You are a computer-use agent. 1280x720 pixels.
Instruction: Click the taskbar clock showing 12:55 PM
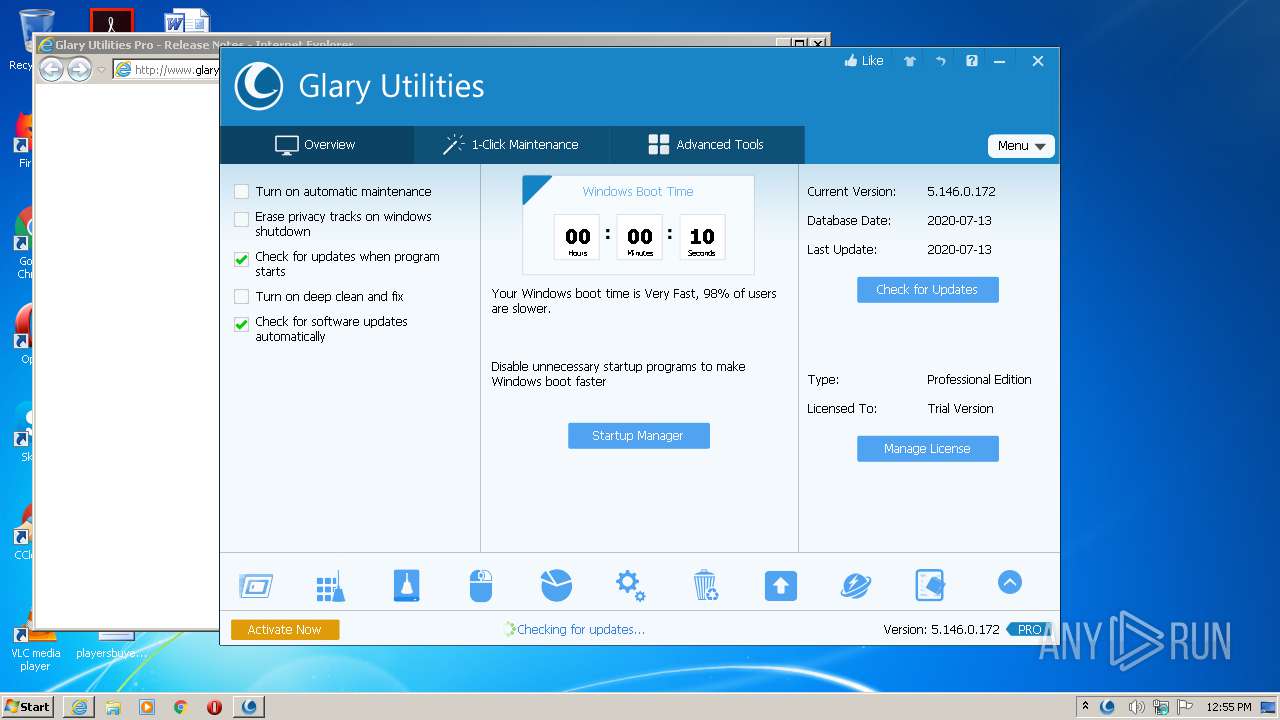pos(1229,707)
